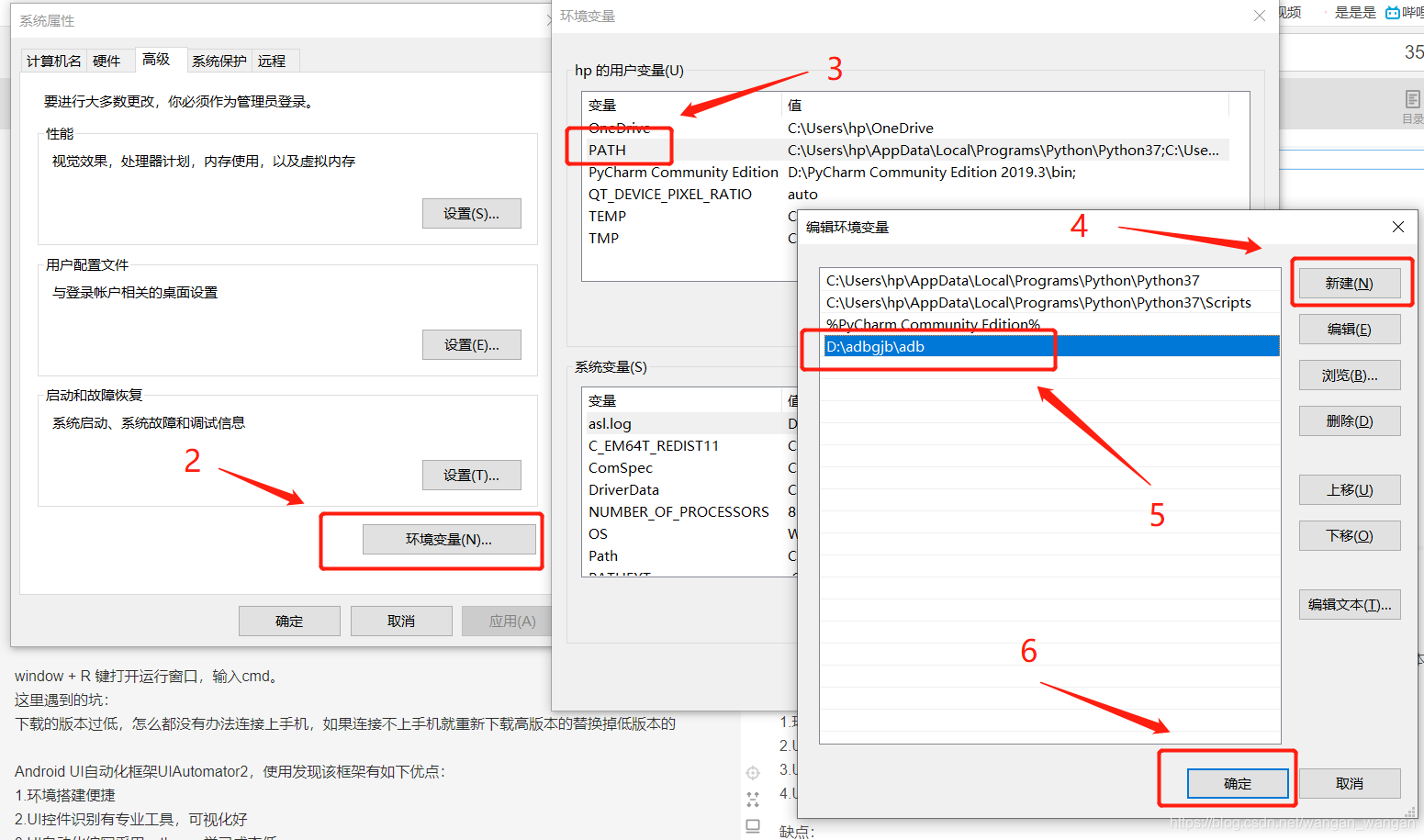
Task: Click 删除(D) button
Action: pos(1350,420)
